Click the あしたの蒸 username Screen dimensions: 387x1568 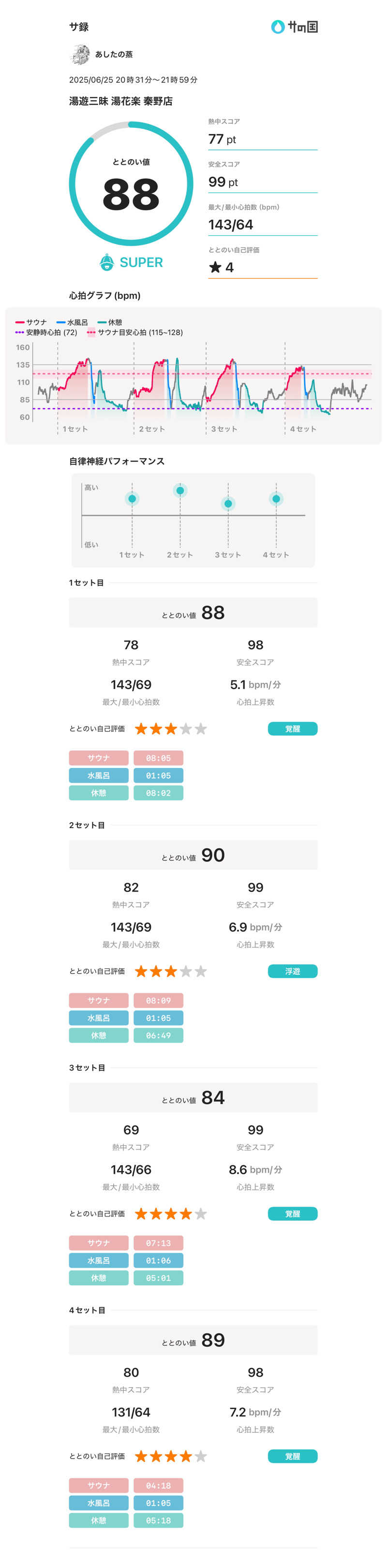pos(114,55)
